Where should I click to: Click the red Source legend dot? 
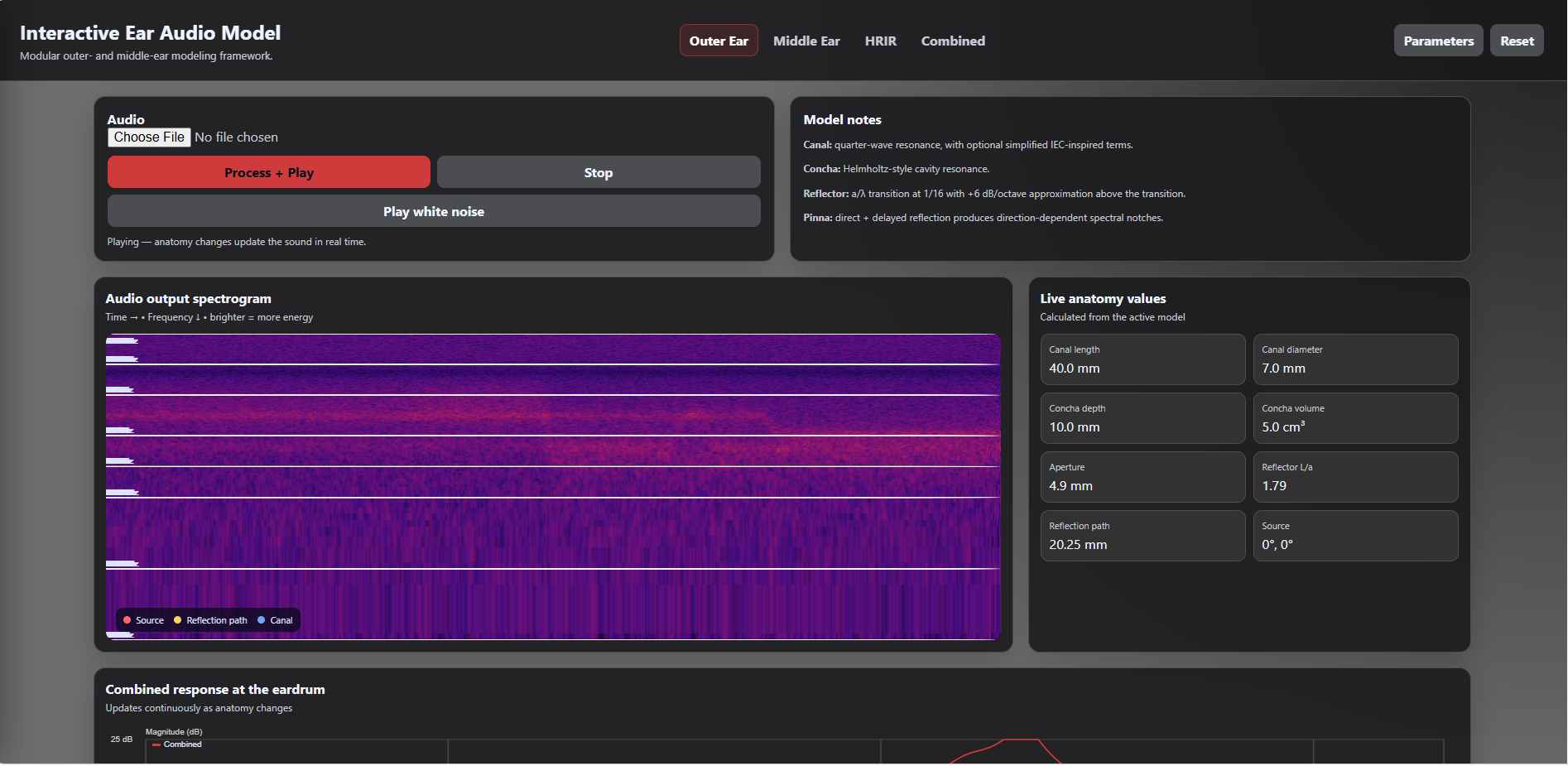click(127, 620)
